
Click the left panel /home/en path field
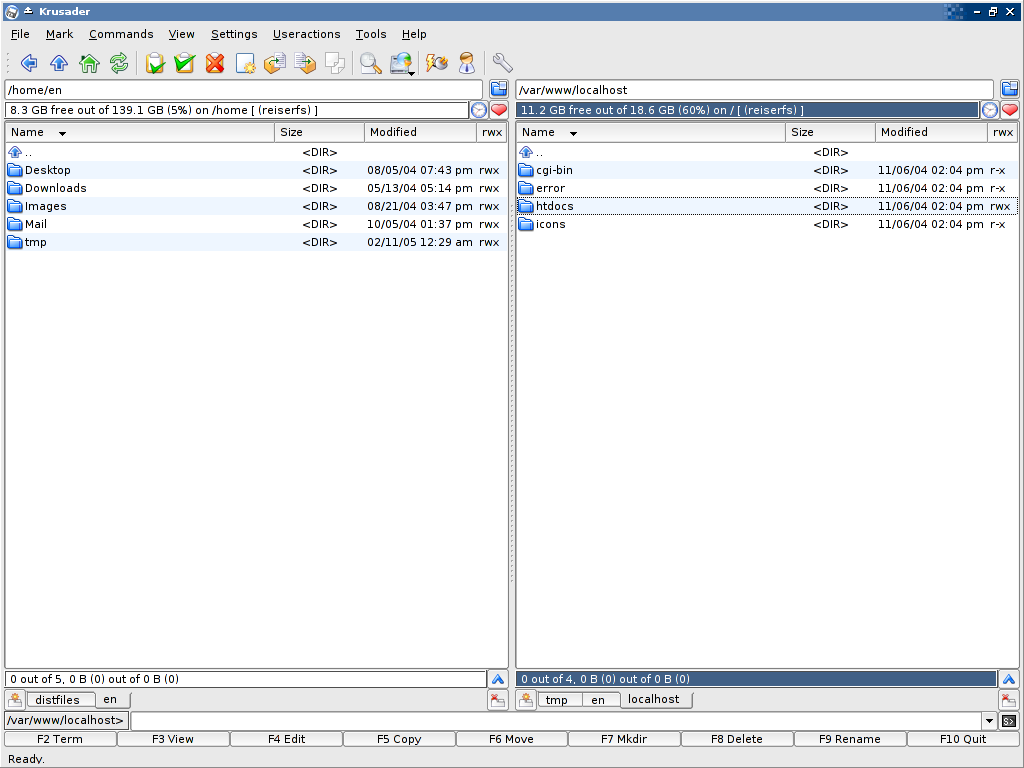pyautogui.click(x=244, y=90)
